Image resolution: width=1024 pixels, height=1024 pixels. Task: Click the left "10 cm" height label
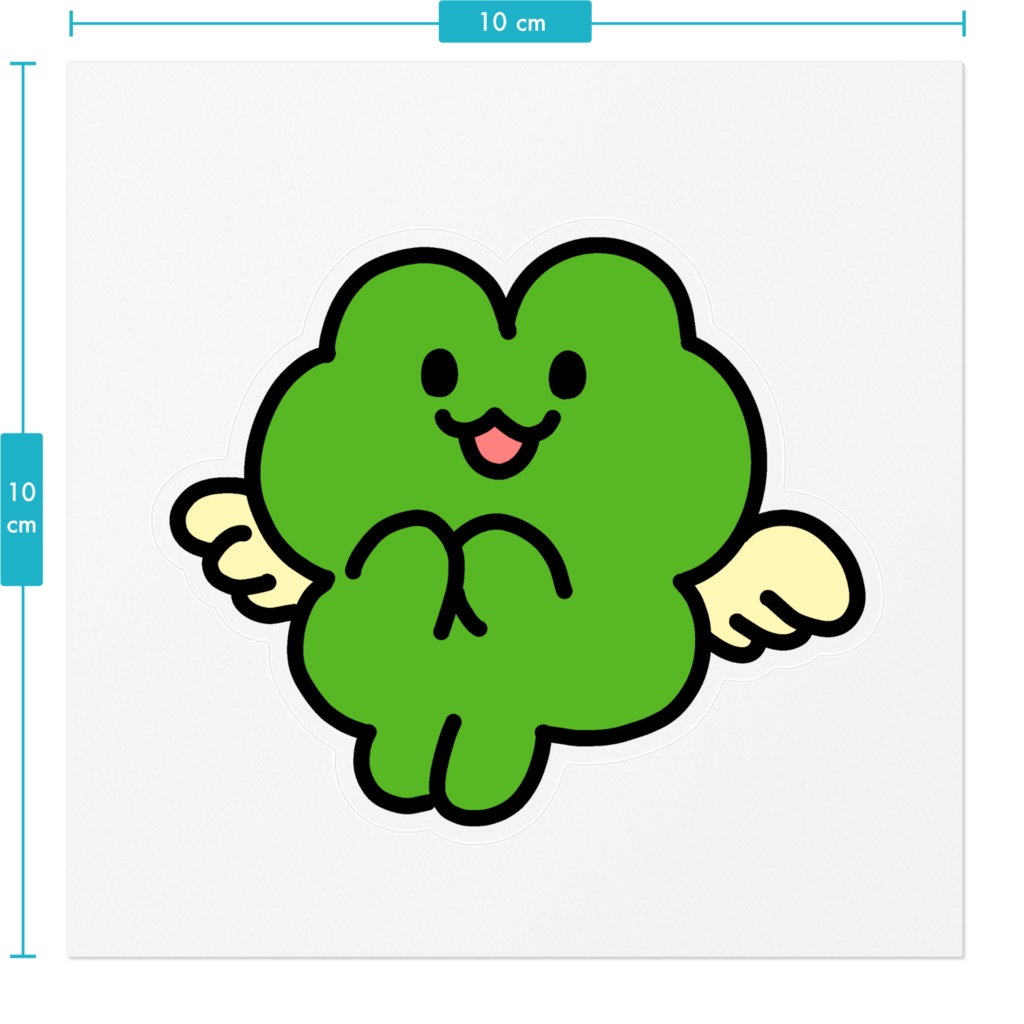click(x=22, y=509)
